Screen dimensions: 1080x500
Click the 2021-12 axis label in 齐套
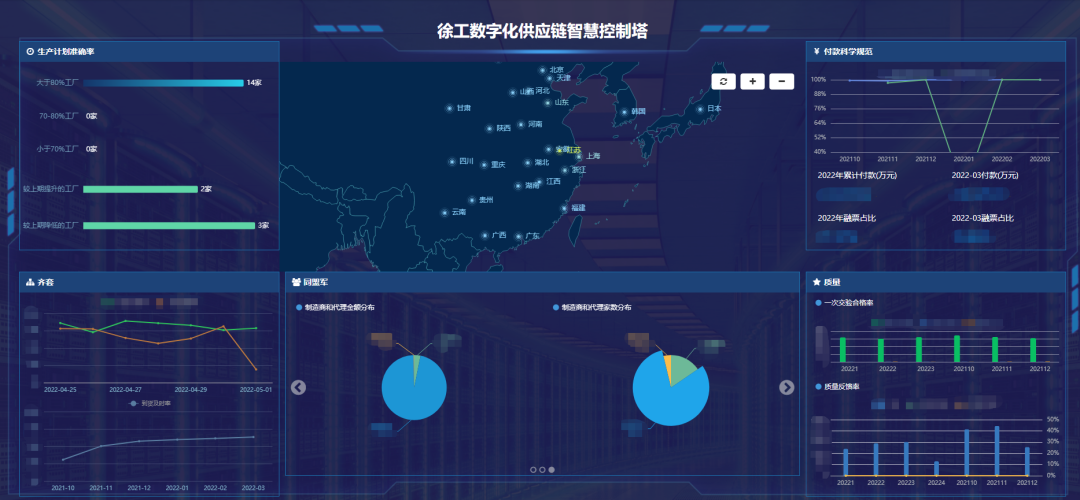click(x=138, y=488)
